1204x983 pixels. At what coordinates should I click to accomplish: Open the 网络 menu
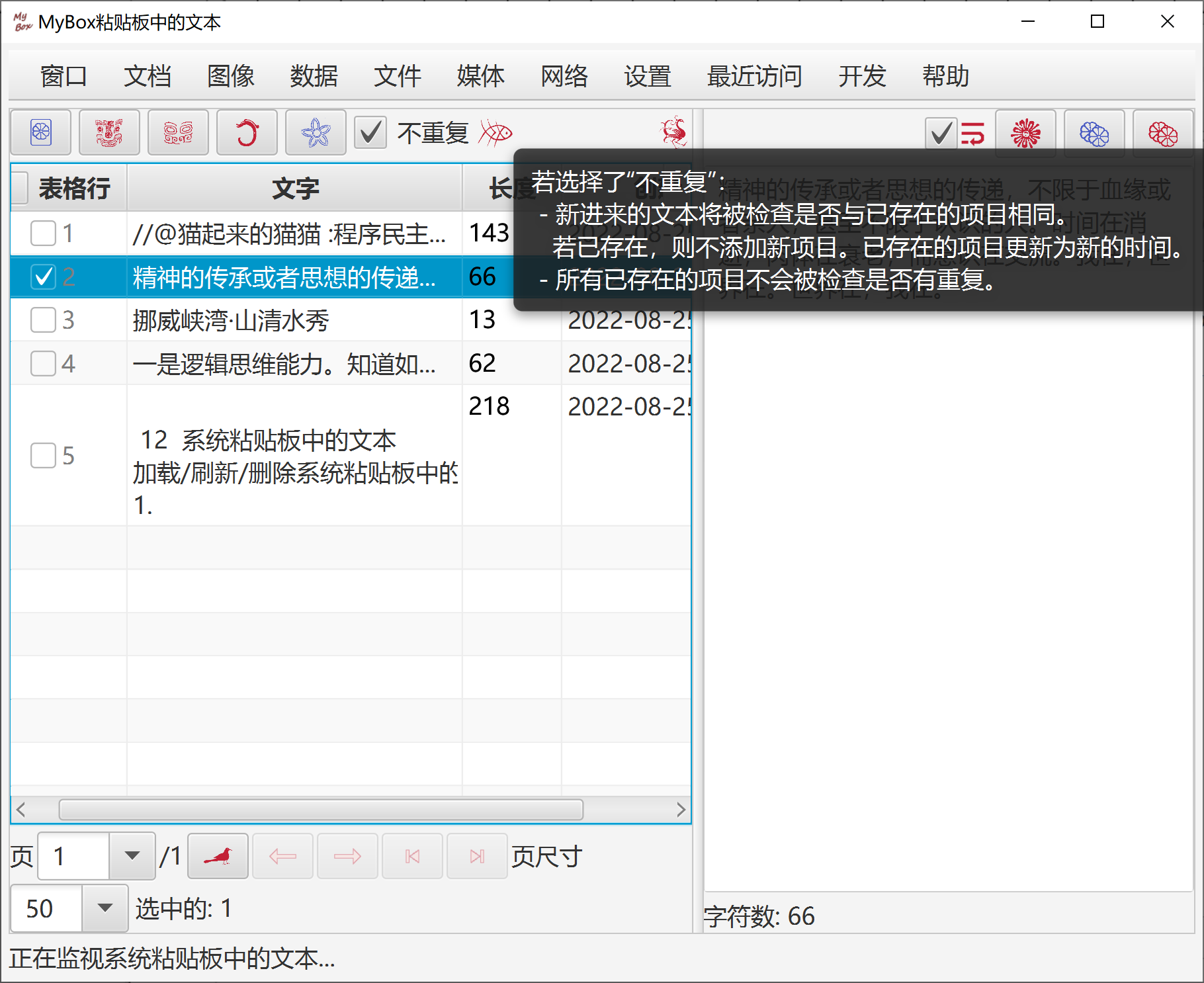(564, 76)
